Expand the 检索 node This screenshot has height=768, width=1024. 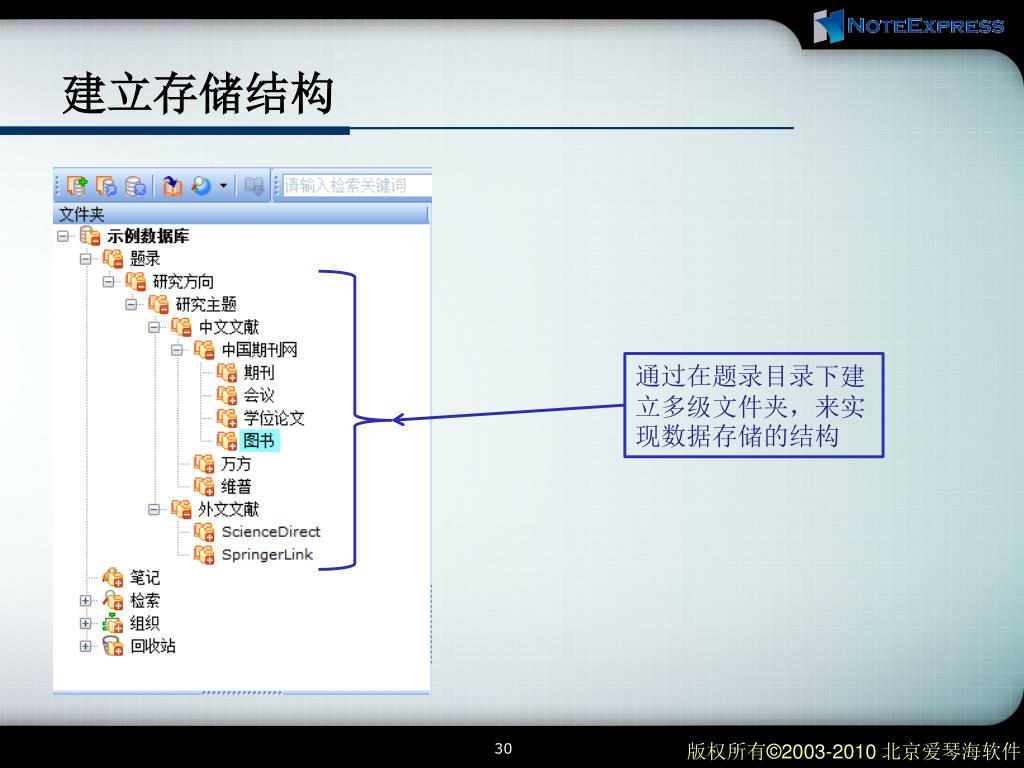pos(86,600)
